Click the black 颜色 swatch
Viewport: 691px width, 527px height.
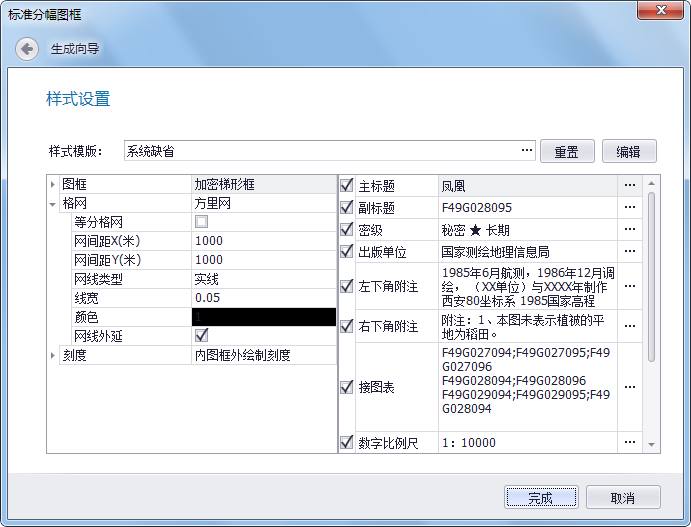pos(264,317)
